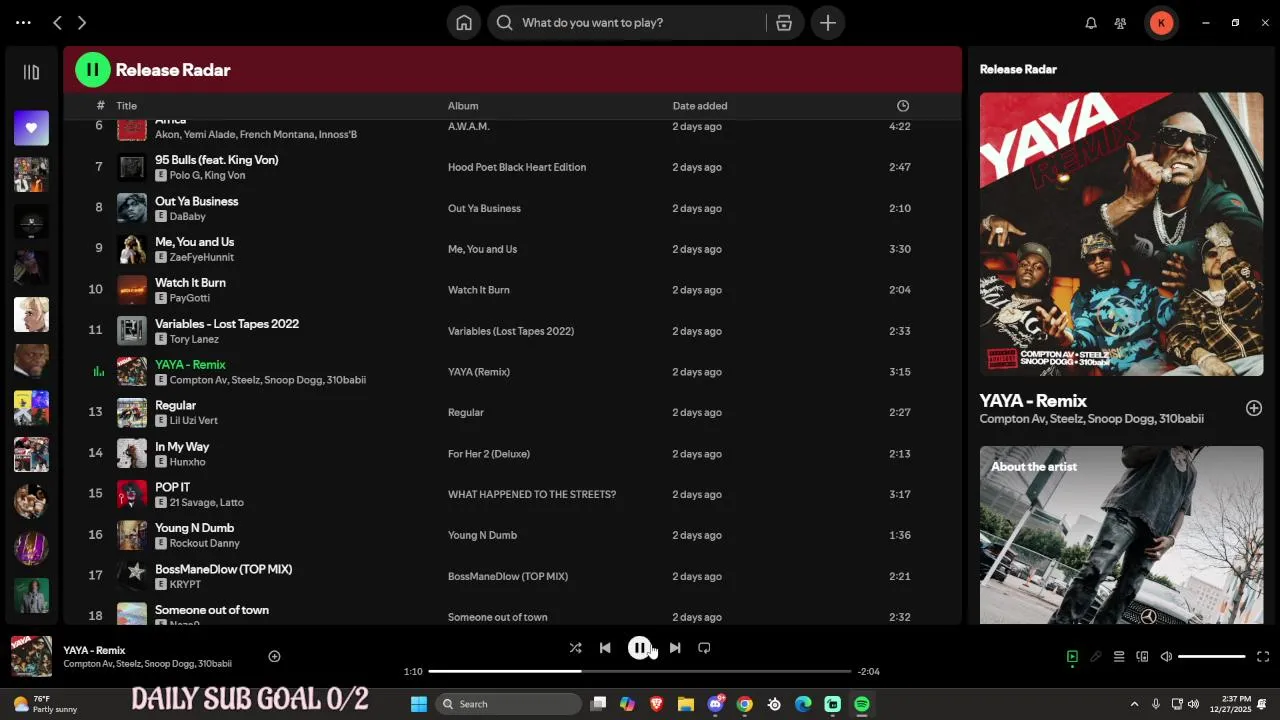1280x720 pixels.
Task: Sort tracks by duration clock icon
Action: click(903, 106)
